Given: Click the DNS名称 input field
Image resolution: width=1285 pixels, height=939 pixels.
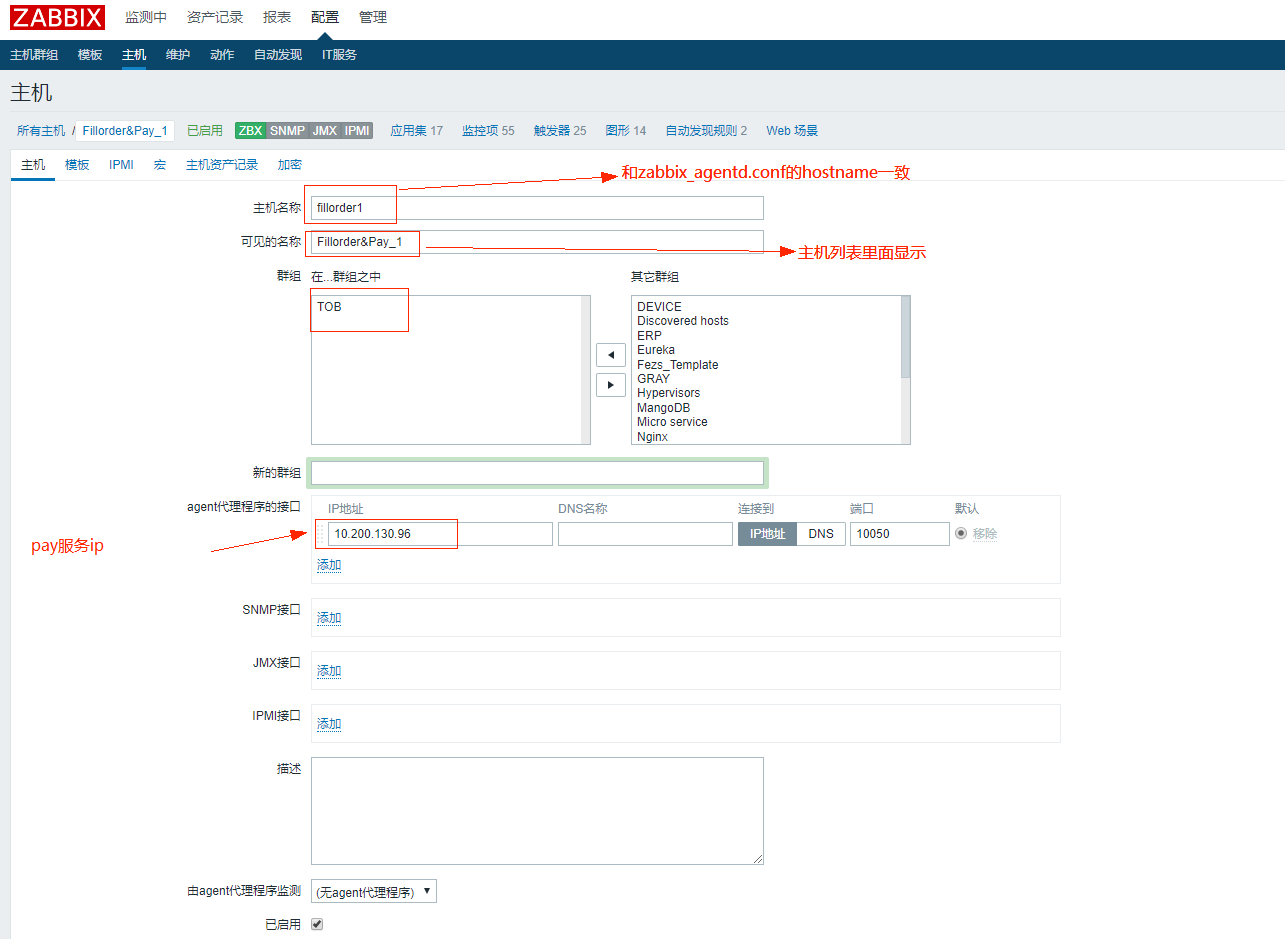Looking at the screenshot, I should [645, 534].
